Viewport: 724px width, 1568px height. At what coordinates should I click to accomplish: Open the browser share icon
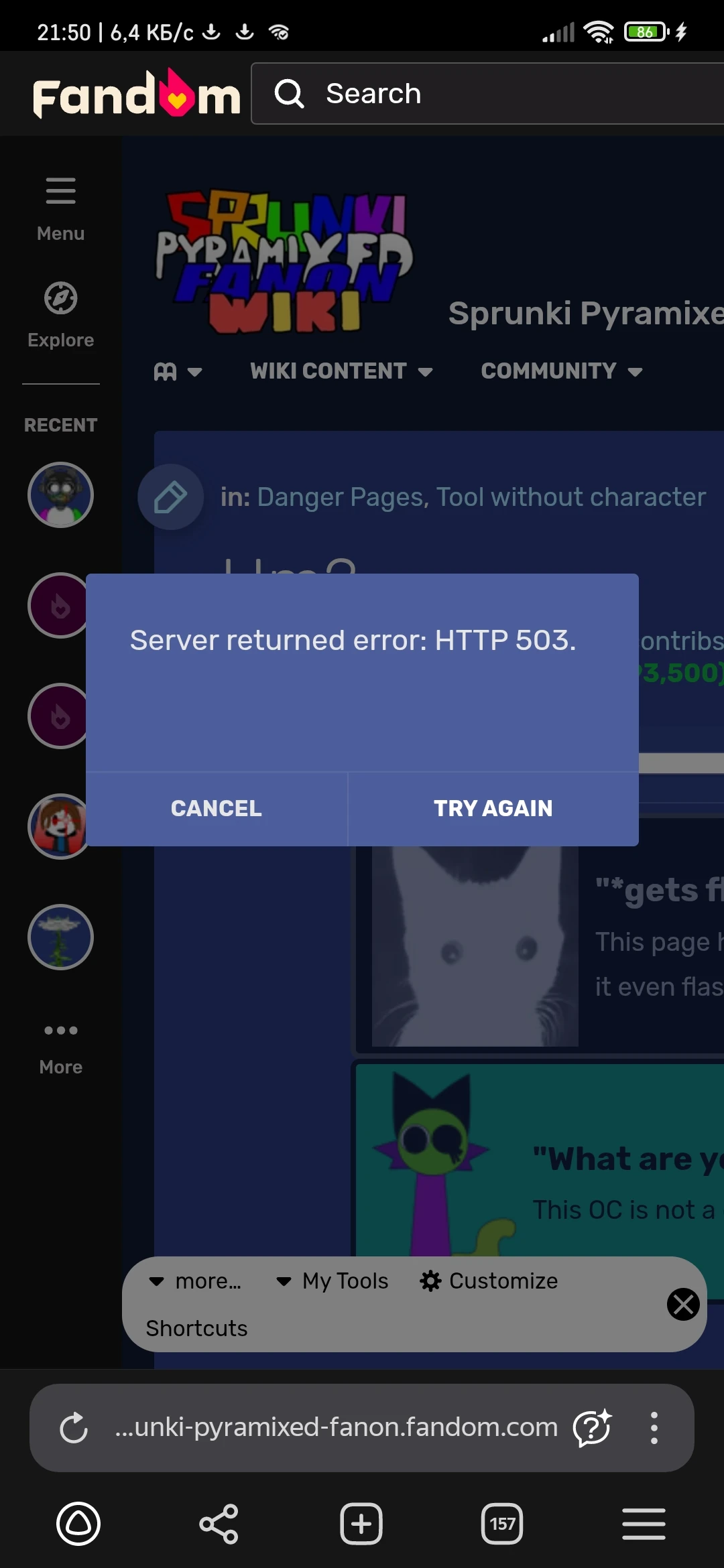[x=219, y=1524]
